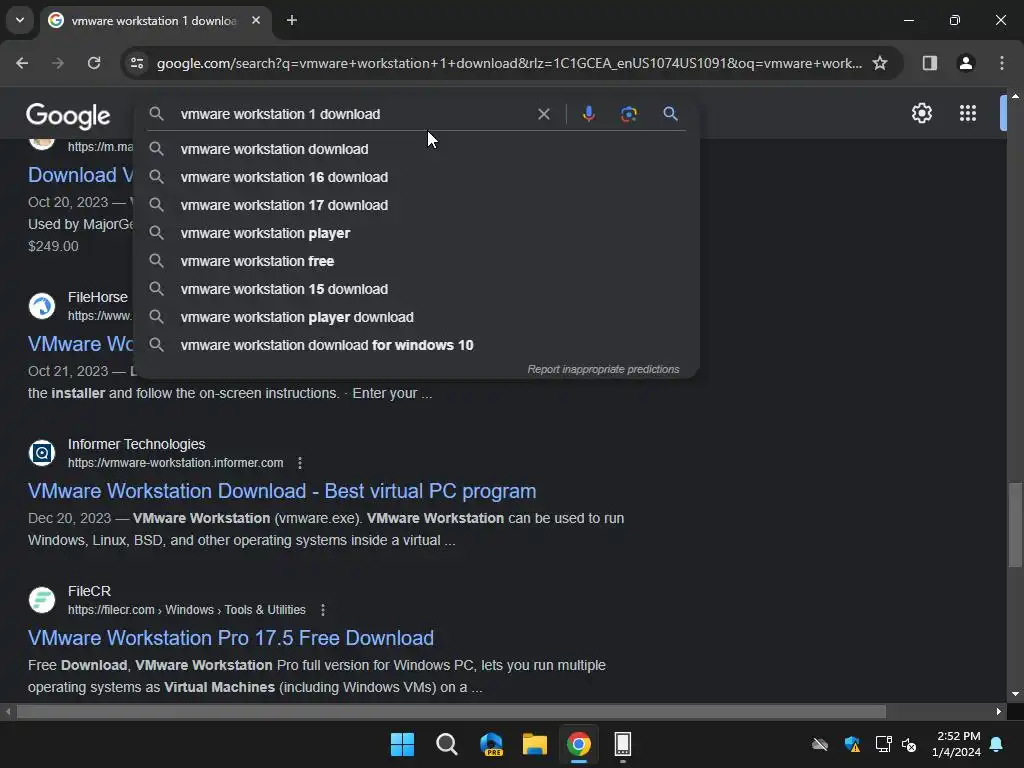Close the vmware workstation search tab

pos(256,20)
